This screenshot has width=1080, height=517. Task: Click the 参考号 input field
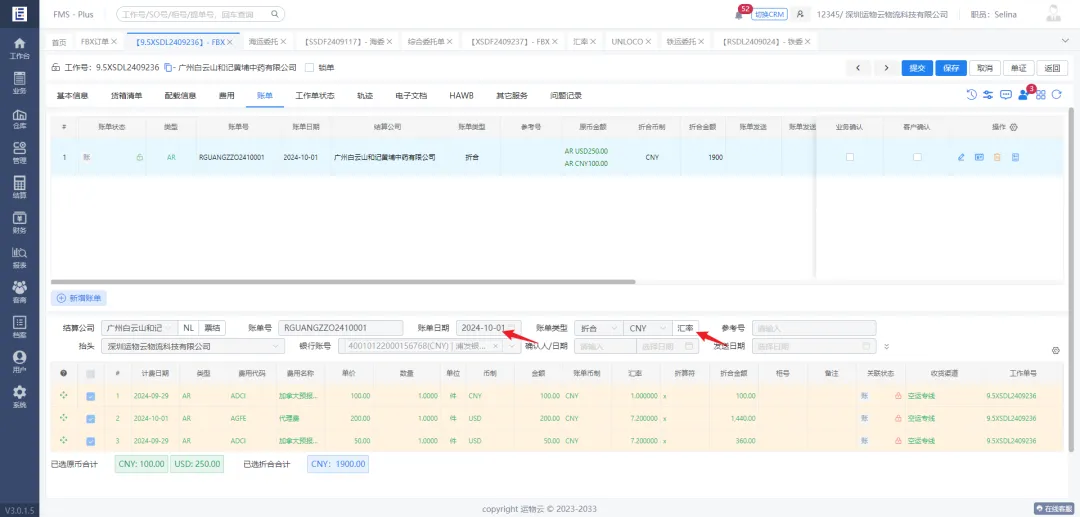[813, 328]
